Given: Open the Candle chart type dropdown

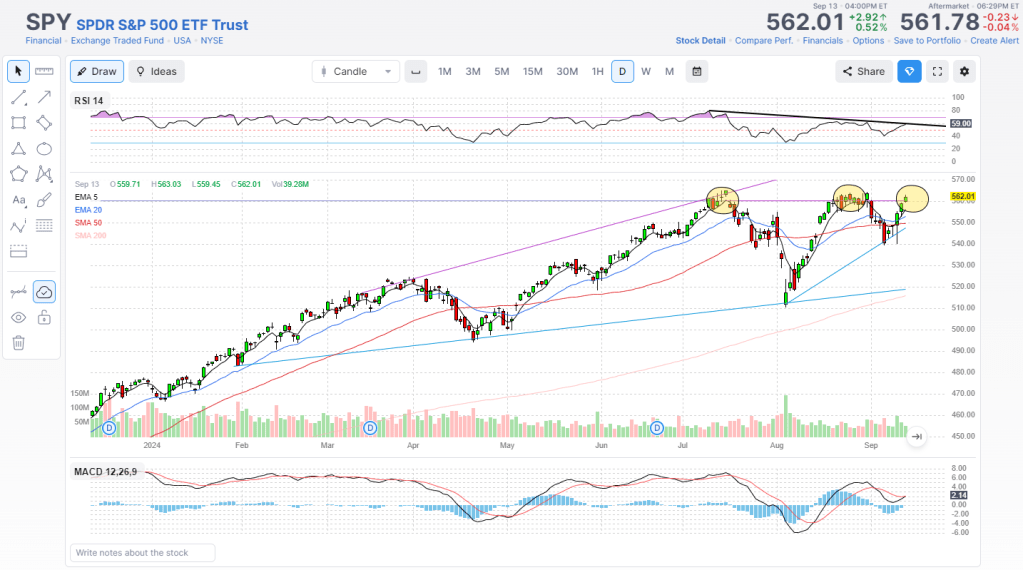Looking at the screenshot, I should (356, 71).
